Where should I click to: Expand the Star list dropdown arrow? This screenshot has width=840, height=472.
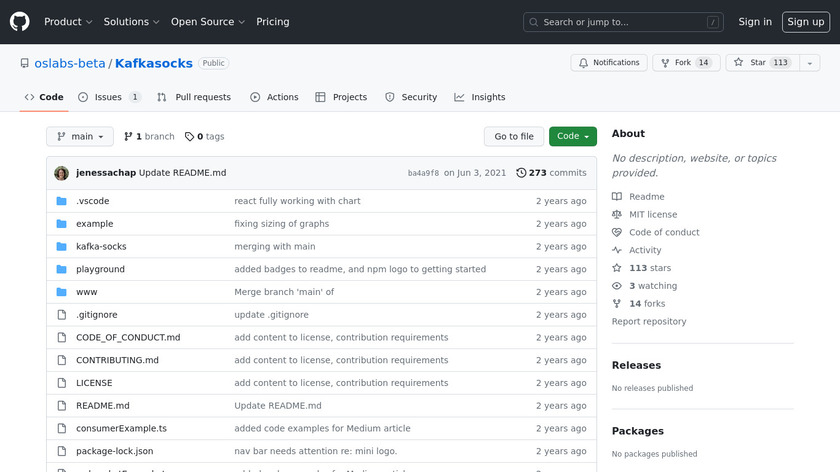tap(807, 63)
